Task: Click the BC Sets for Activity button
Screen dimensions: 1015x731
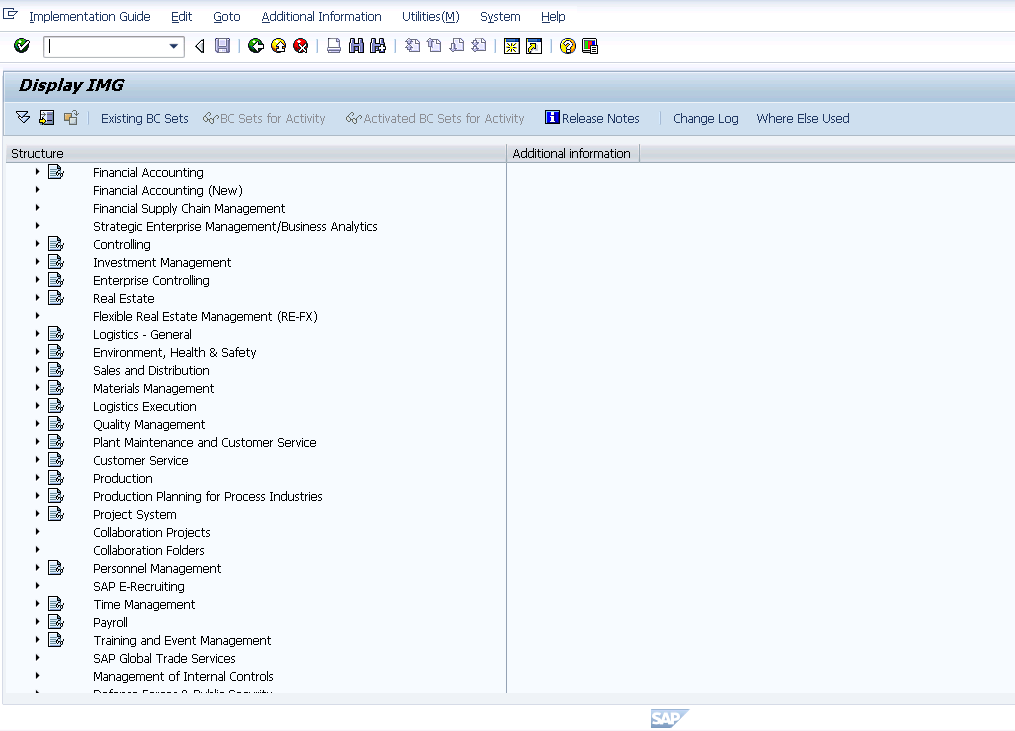Action: pos(264,118)
